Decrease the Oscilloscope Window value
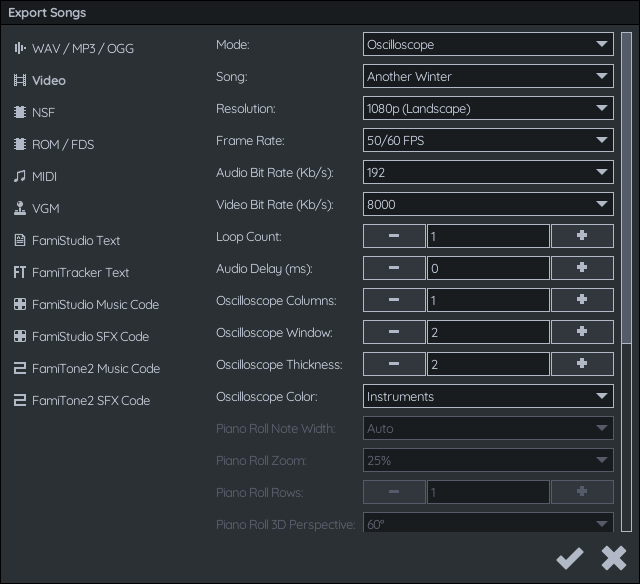 394,332
